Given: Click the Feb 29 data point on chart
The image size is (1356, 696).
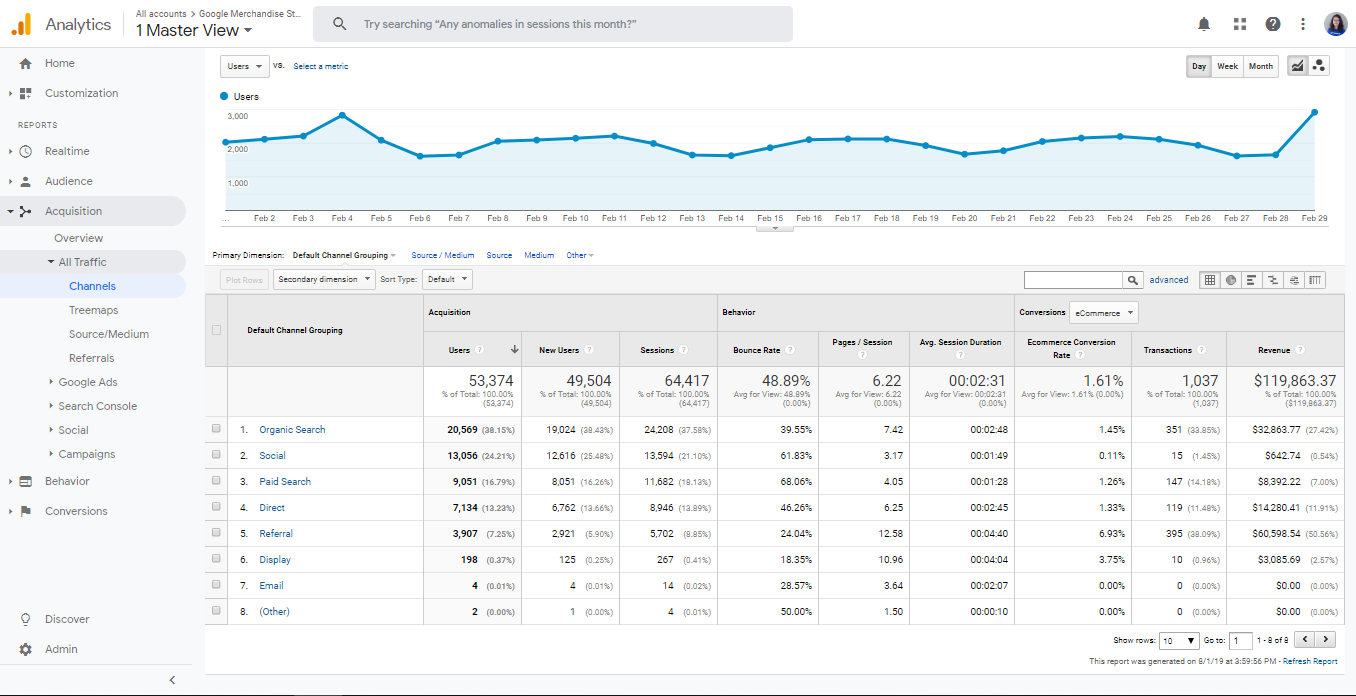Looking at the screenshot, I should pyautogui.click(x=1314, y=112).
